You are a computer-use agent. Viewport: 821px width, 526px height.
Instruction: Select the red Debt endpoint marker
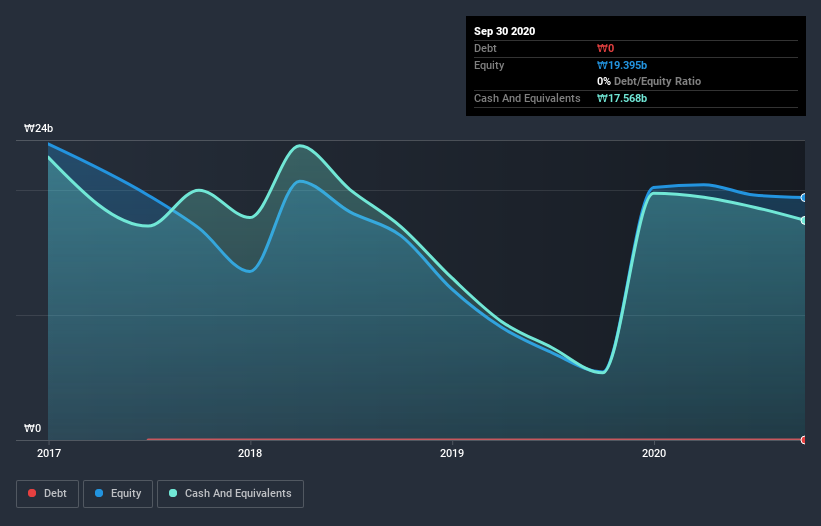(x=804, y=440)
